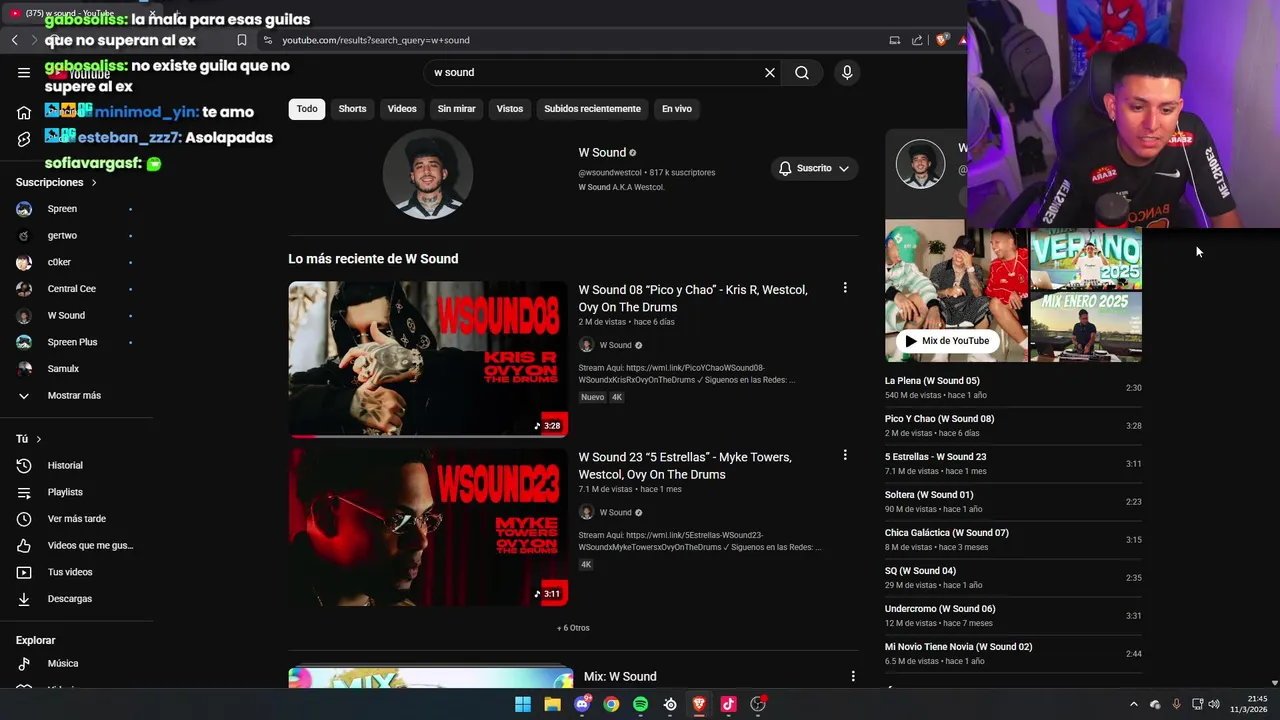This screenshot has width=1280, height=720.
Task: Click the share icon in the address bar
Action: [918, 40]
